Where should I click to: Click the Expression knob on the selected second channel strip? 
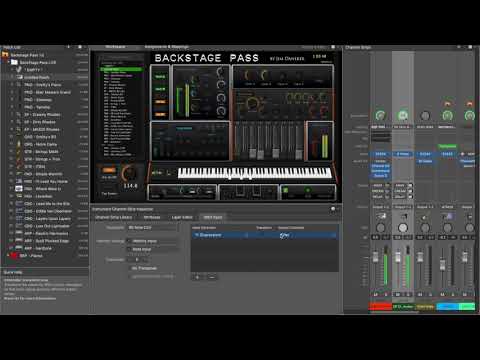[x=403, y=115]
